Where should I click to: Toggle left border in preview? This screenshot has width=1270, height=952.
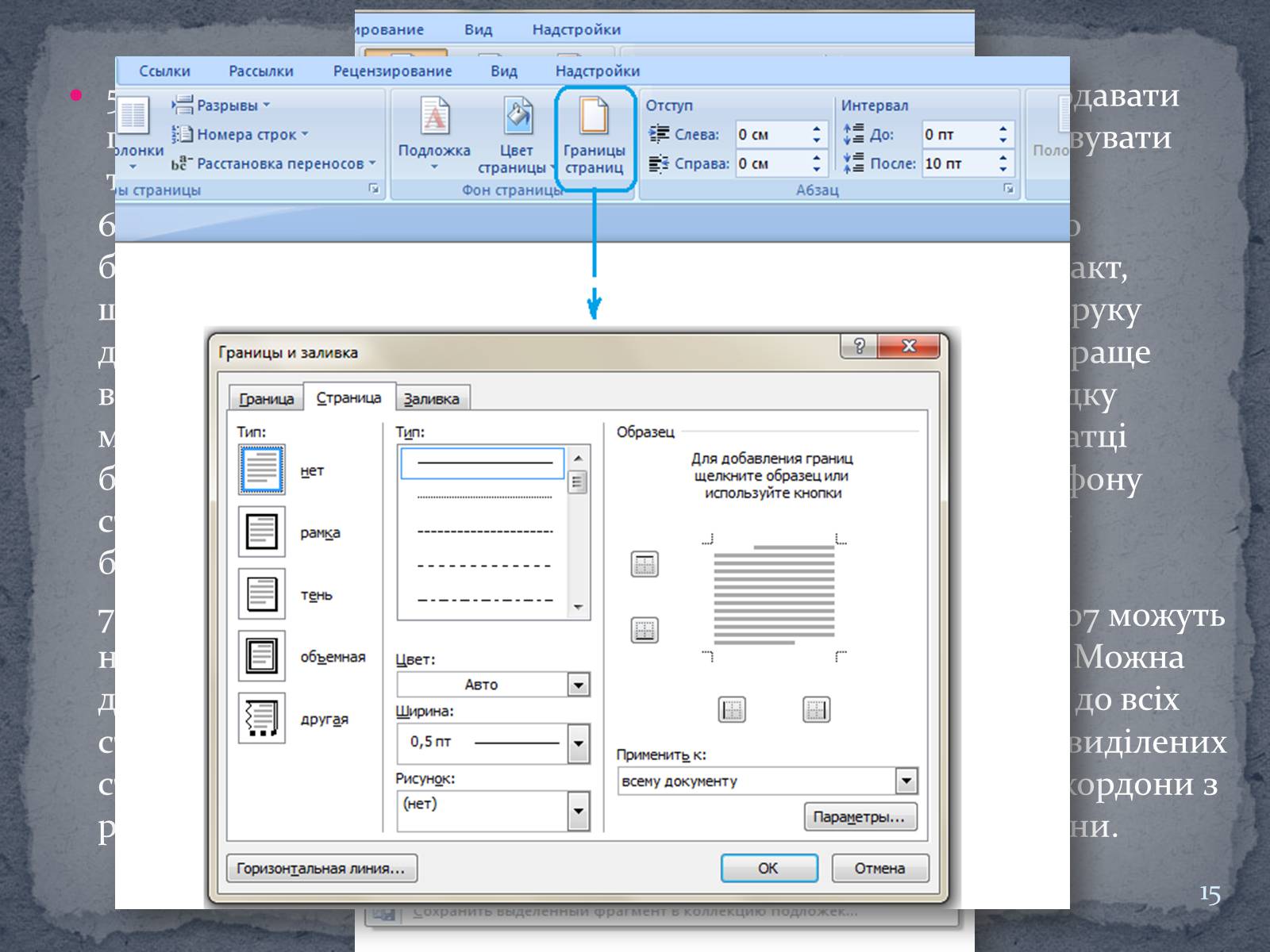pos(732,709)
